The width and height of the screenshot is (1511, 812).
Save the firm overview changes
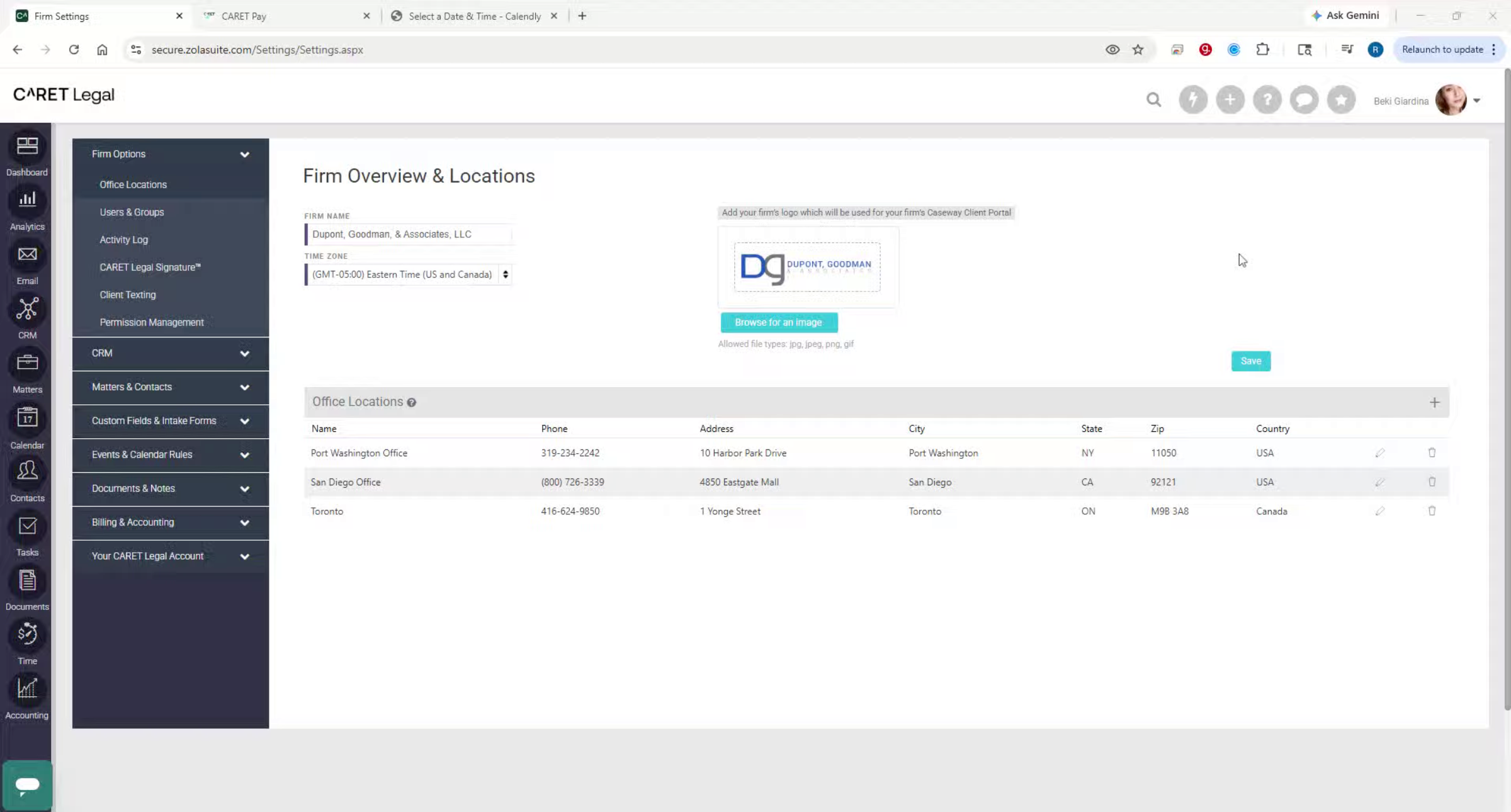[1250, 361]
